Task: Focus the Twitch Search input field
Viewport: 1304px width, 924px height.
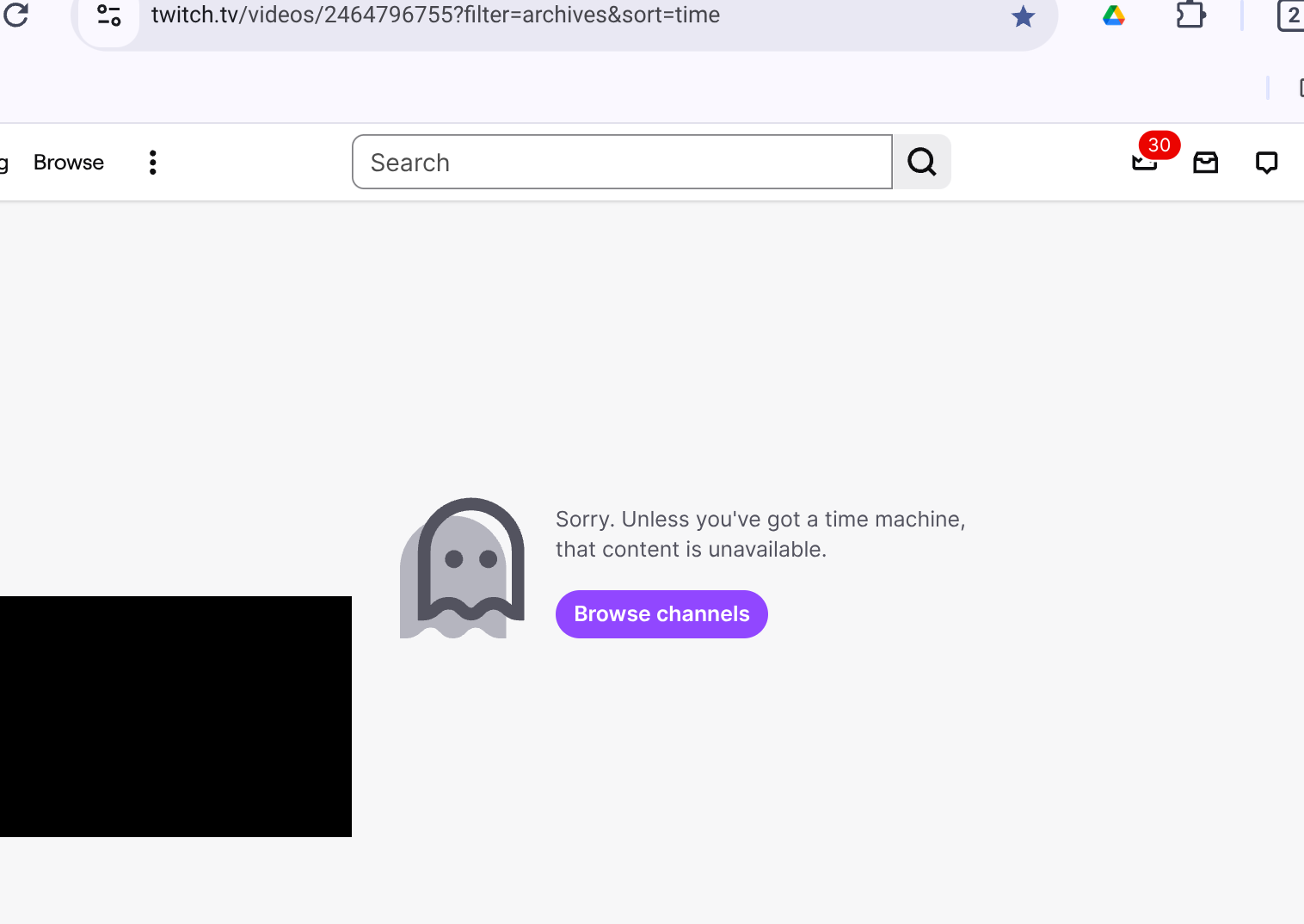Action: [x=622, y=162]
